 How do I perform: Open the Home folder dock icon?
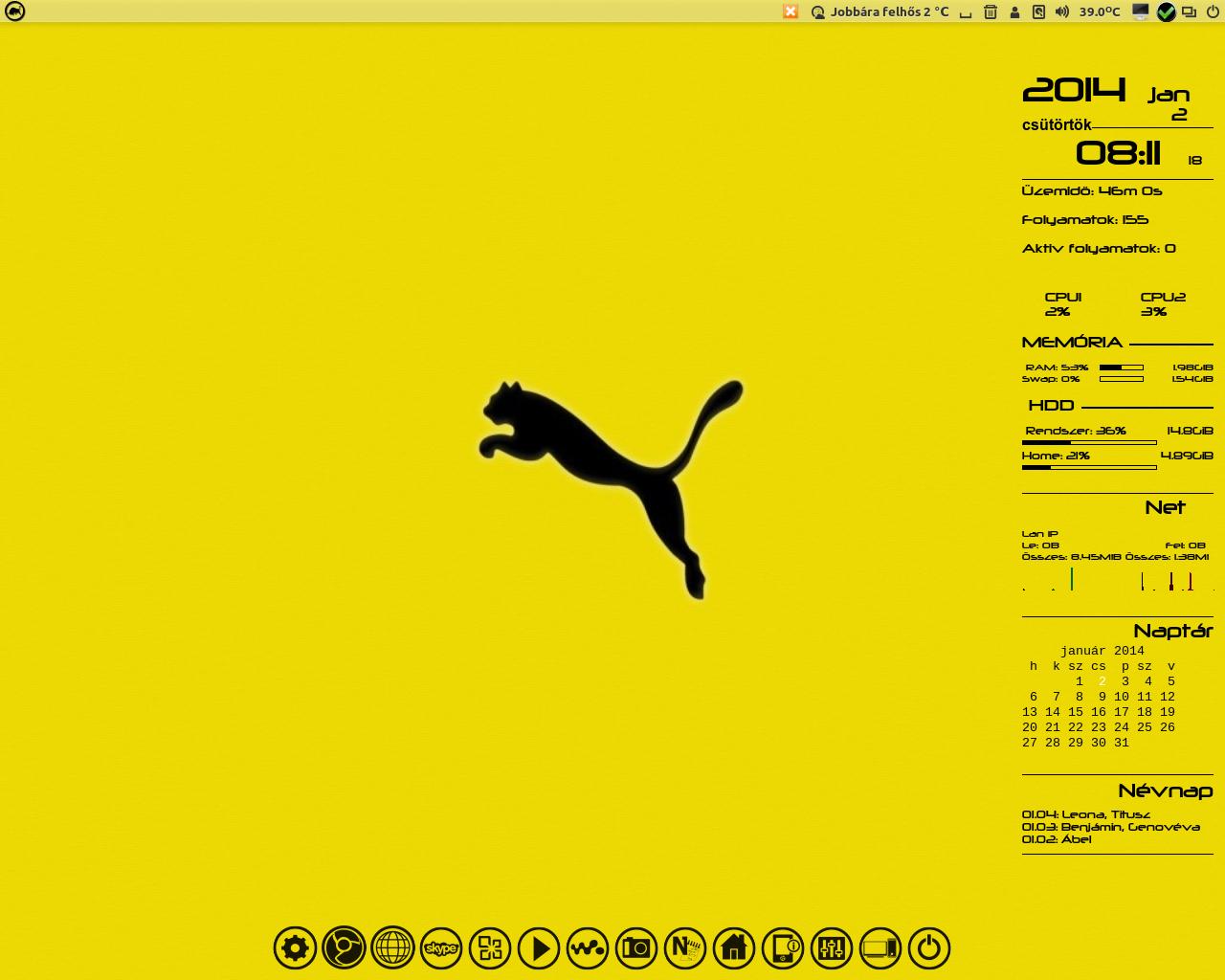pos(734,948)
